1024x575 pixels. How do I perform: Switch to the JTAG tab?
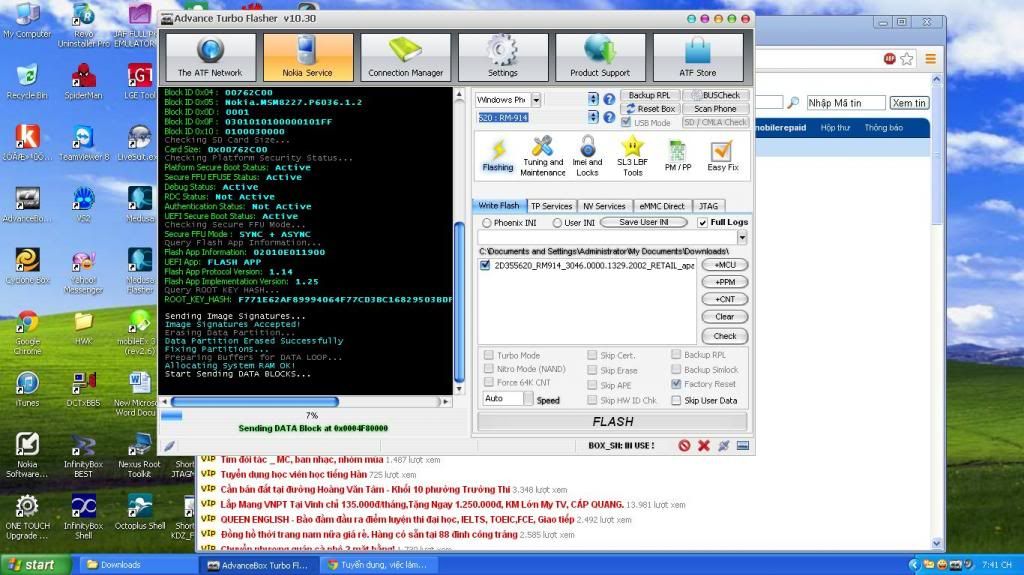click(x=709, y=206)
